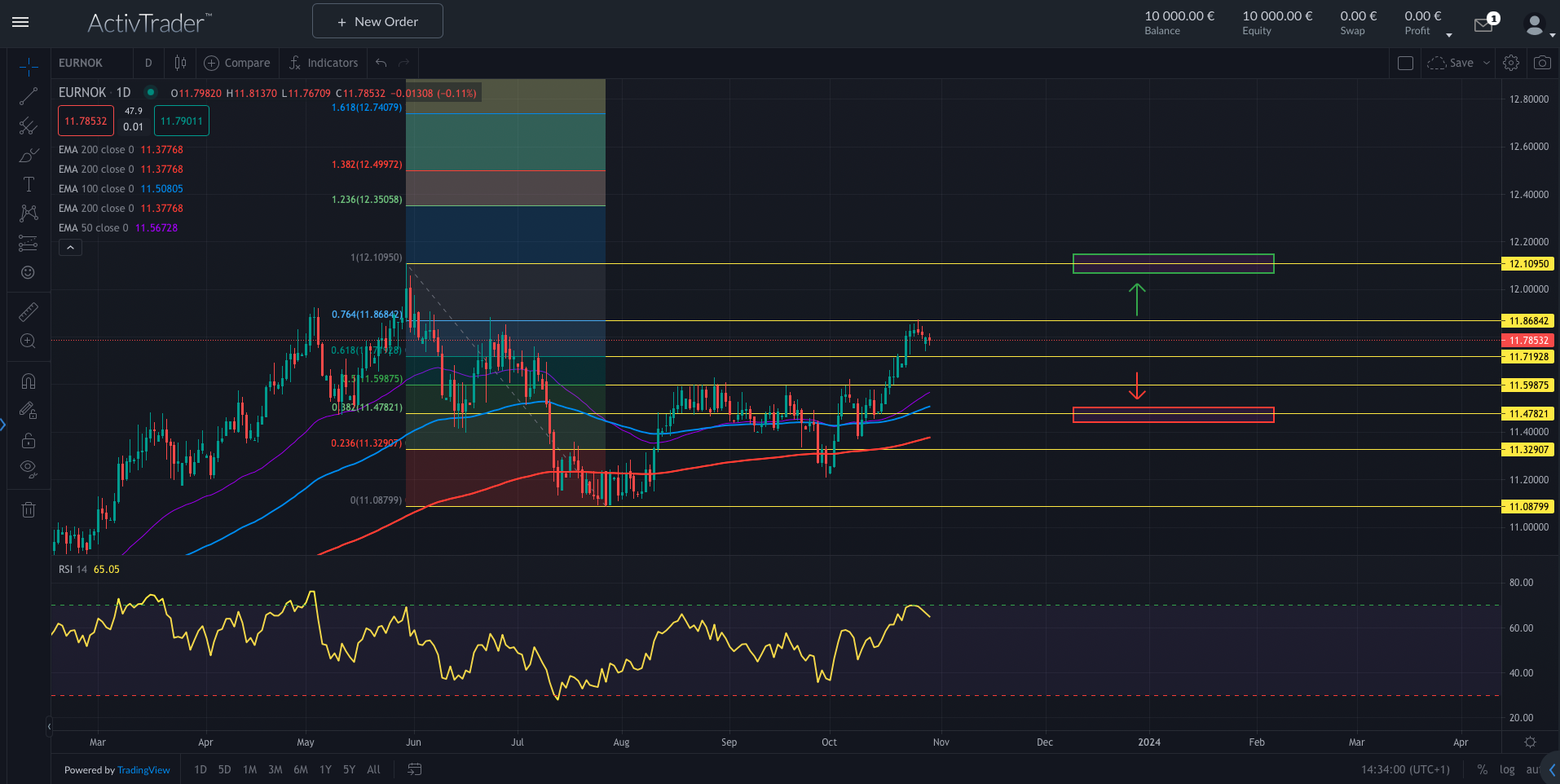Open the Save layout dropdown chevron

click(x=1486, y=63)
